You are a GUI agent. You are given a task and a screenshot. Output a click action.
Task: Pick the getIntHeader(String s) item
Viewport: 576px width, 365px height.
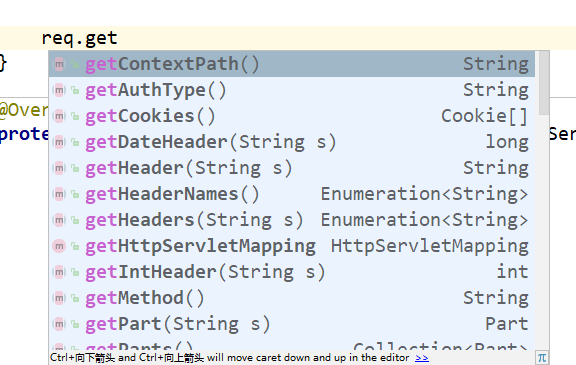click(x=292, y=272)
